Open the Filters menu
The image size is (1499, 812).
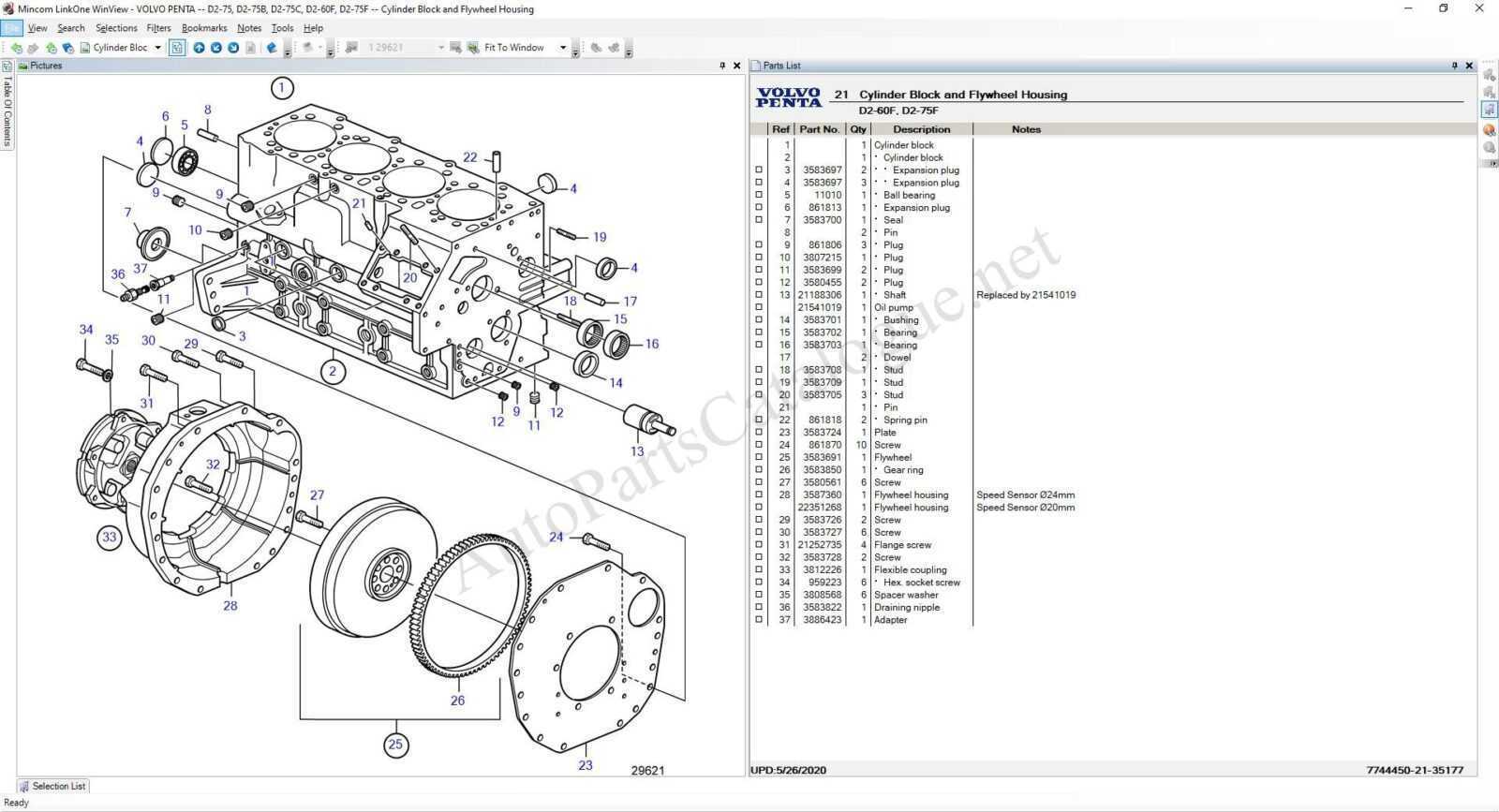158,28
